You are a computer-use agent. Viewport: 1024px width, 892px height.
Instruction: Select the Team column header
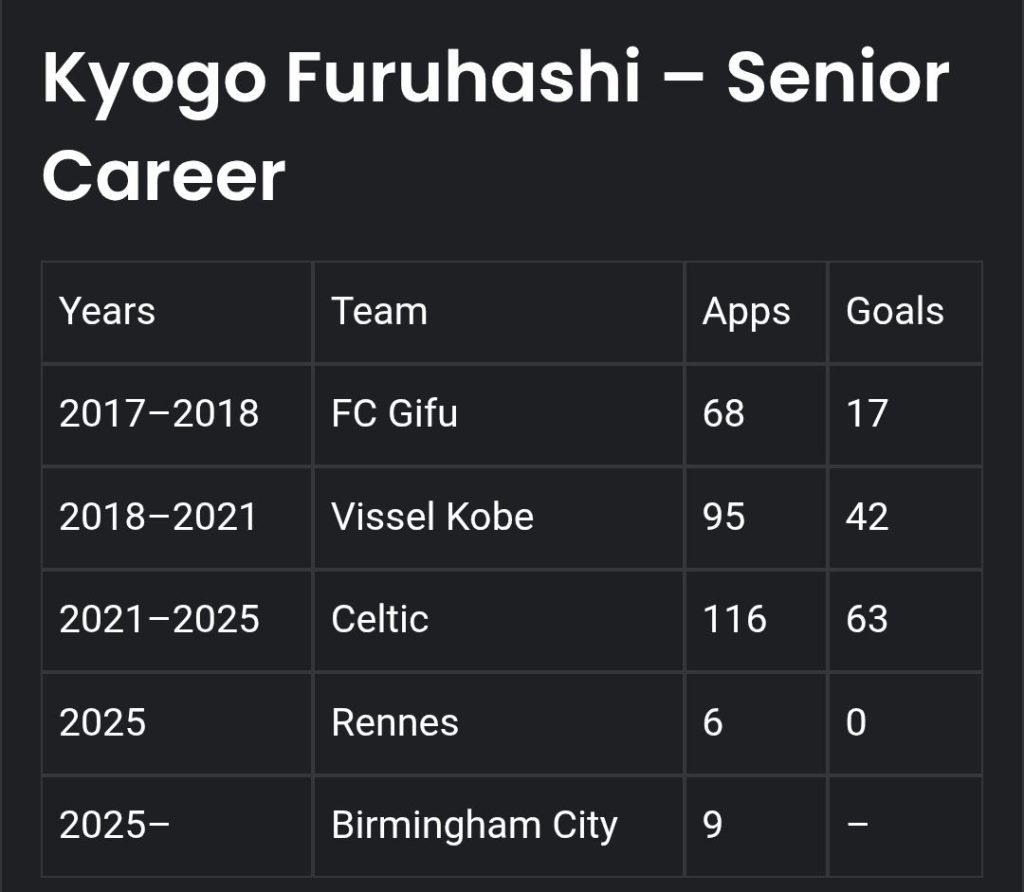coord(499,312)
